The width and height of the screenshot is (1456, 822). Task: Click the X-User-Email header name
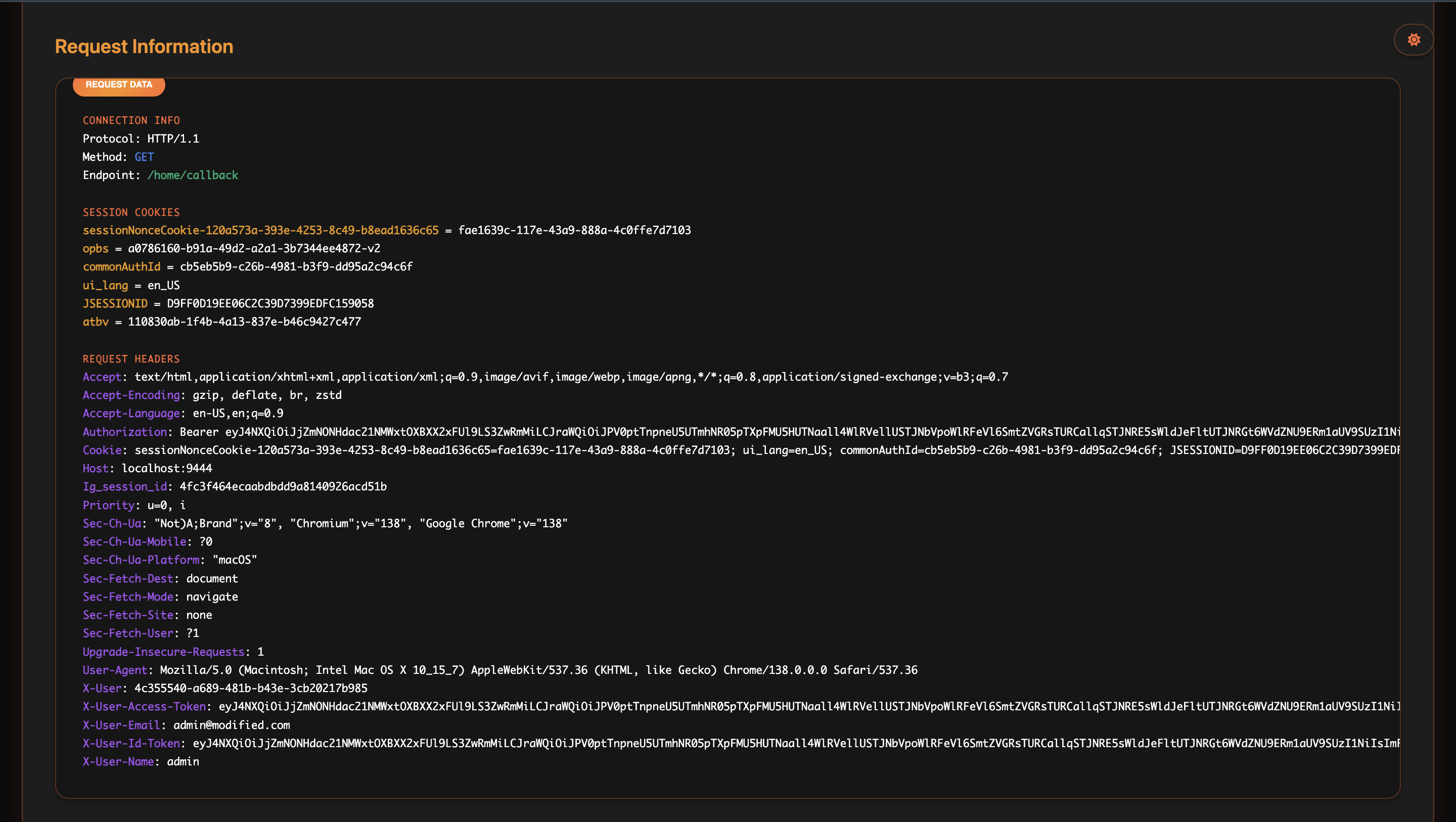click(x=121, y=725)
